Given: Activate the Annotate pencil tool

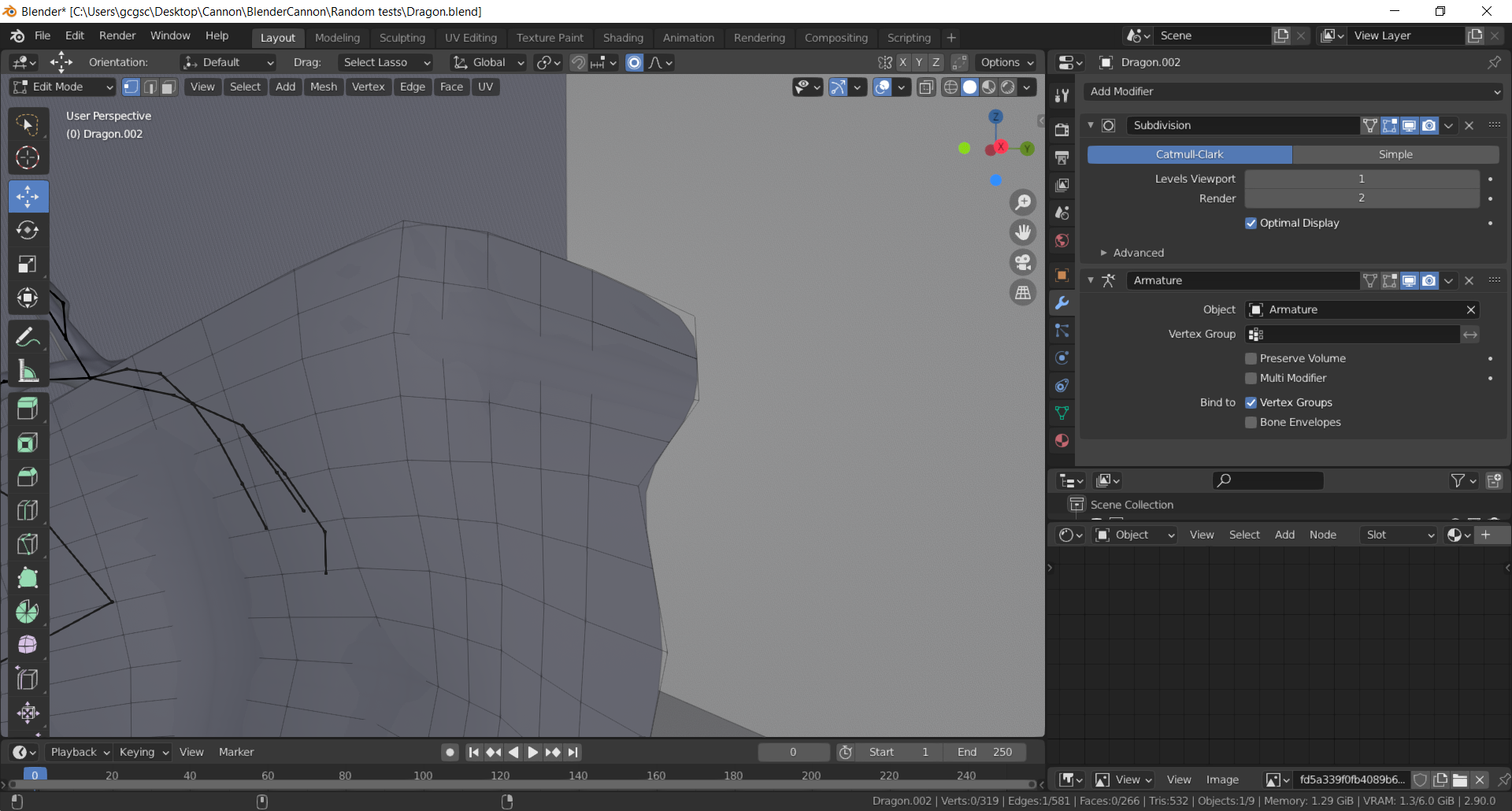Looking at the screenshot, I should [28, 337].
